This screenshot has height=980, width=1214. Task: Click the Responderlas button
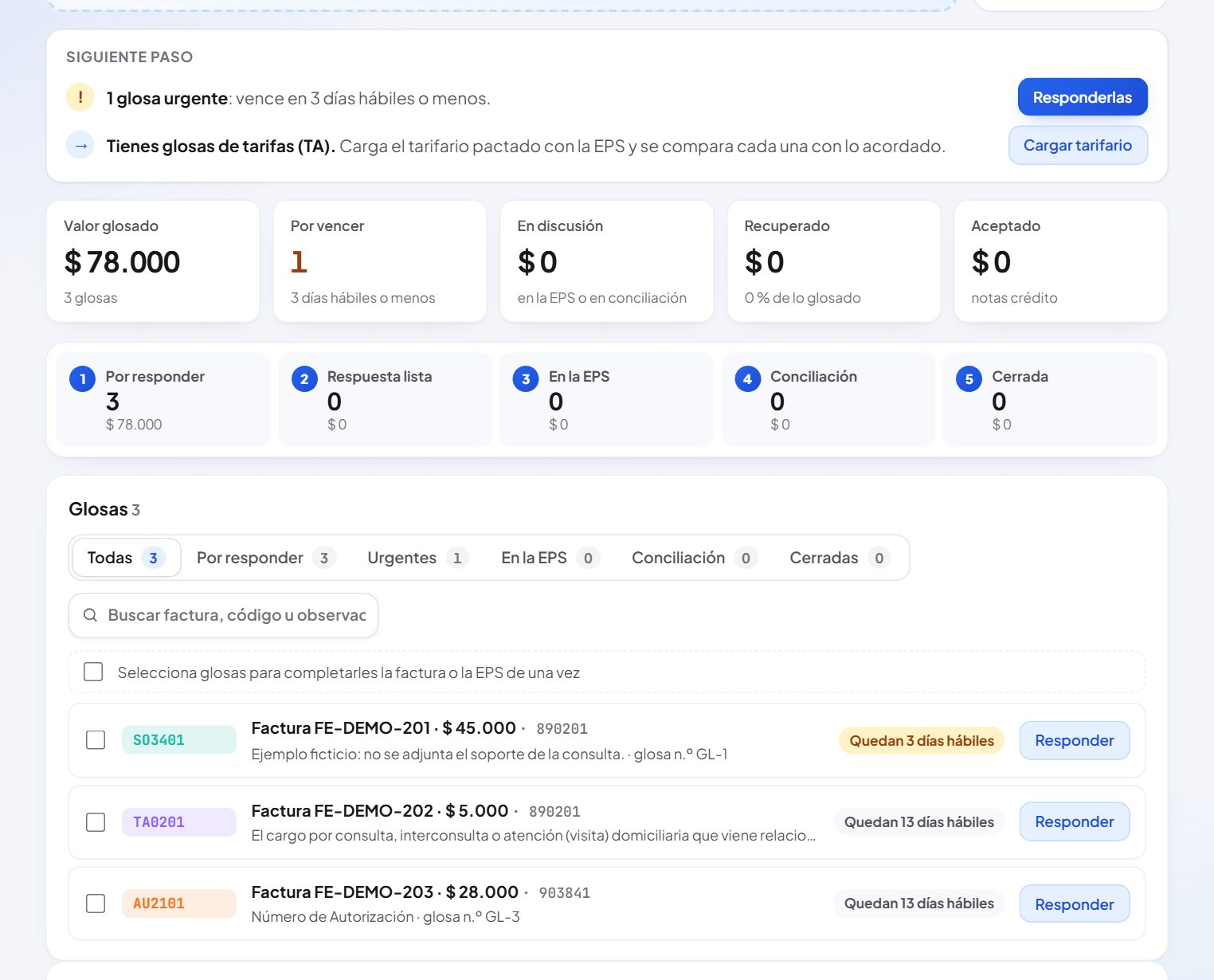[1083, 97]
